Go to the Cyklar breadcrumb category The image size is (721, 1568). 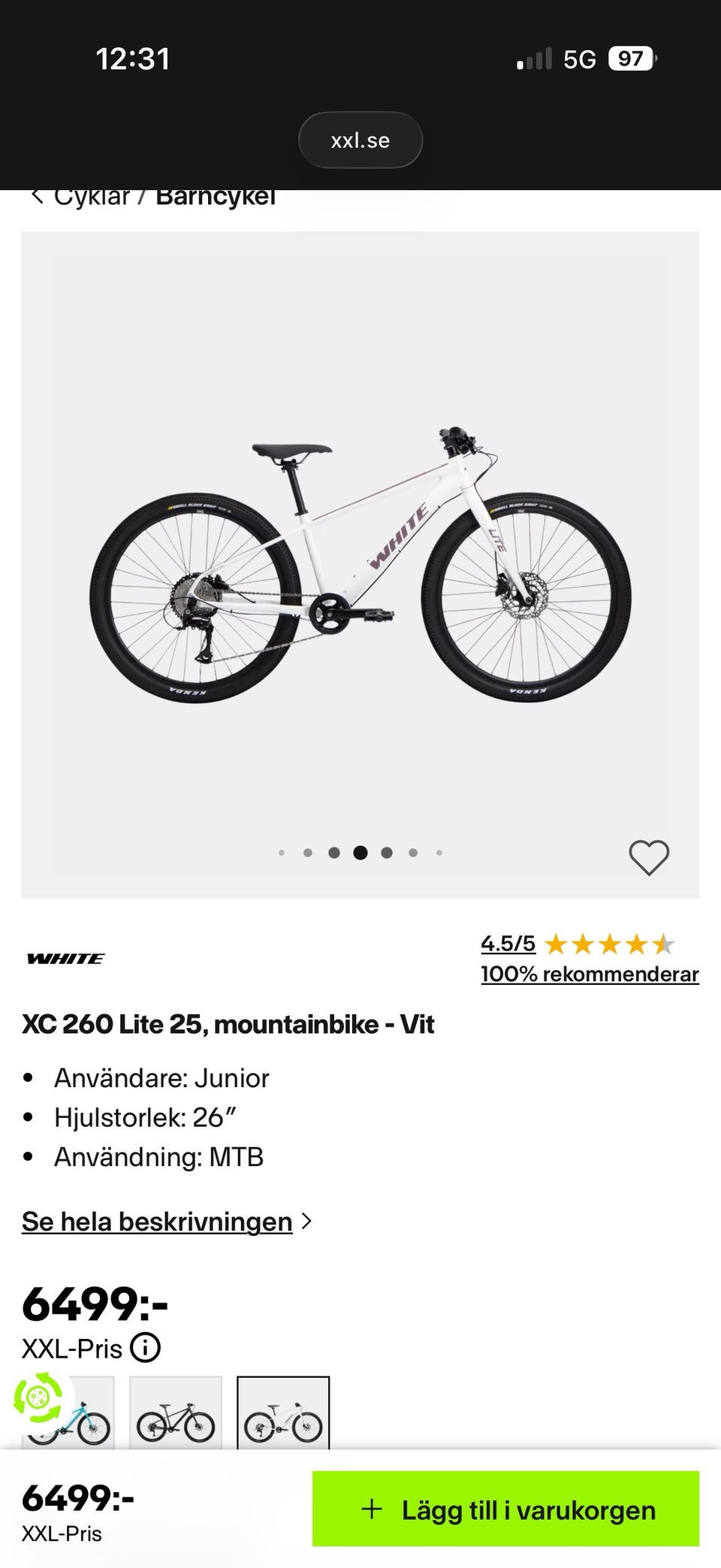pyautogui.click(x=92, y=197)
